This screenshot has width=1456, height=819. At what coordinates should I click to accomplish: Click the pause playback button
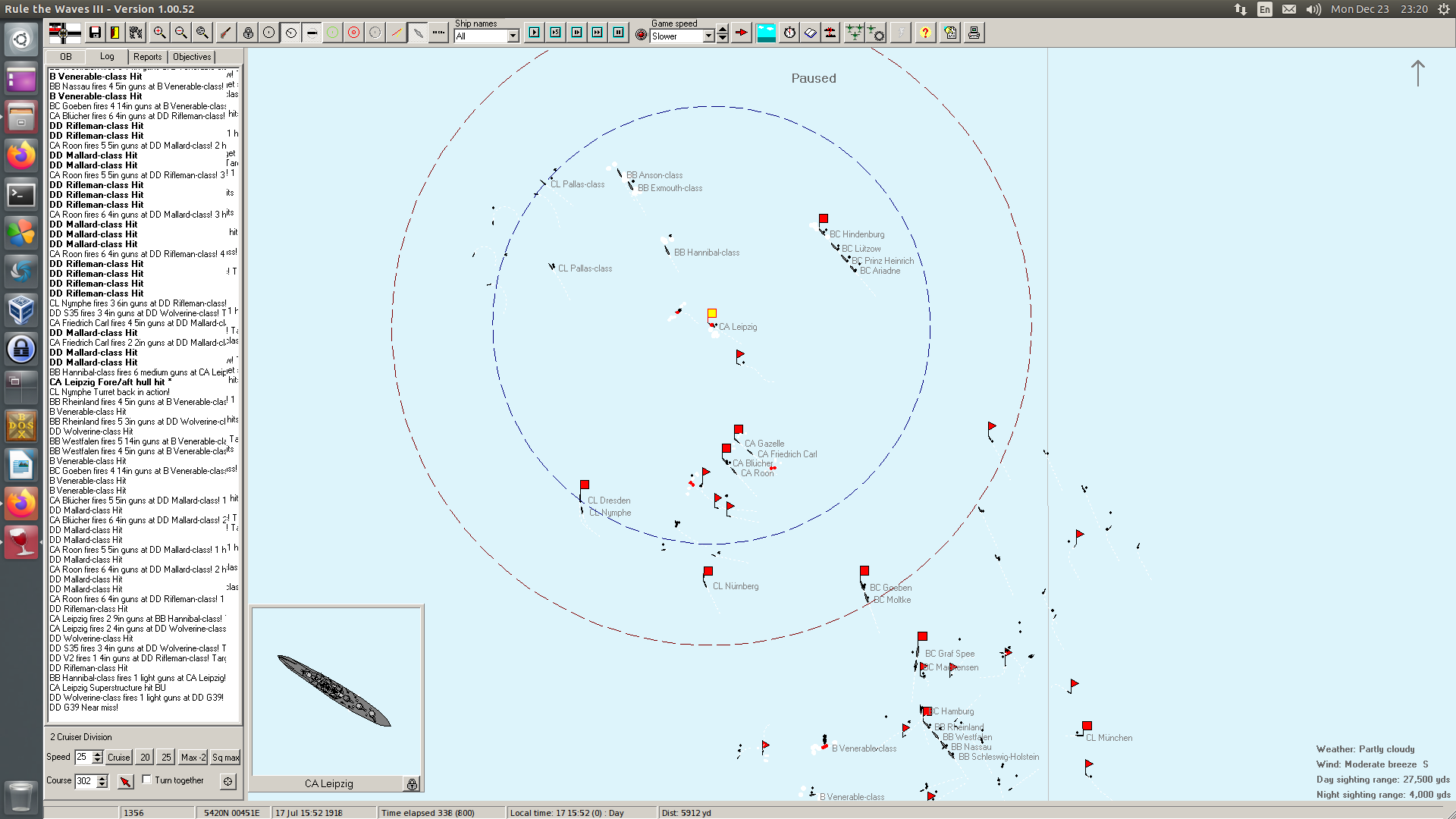618,33
